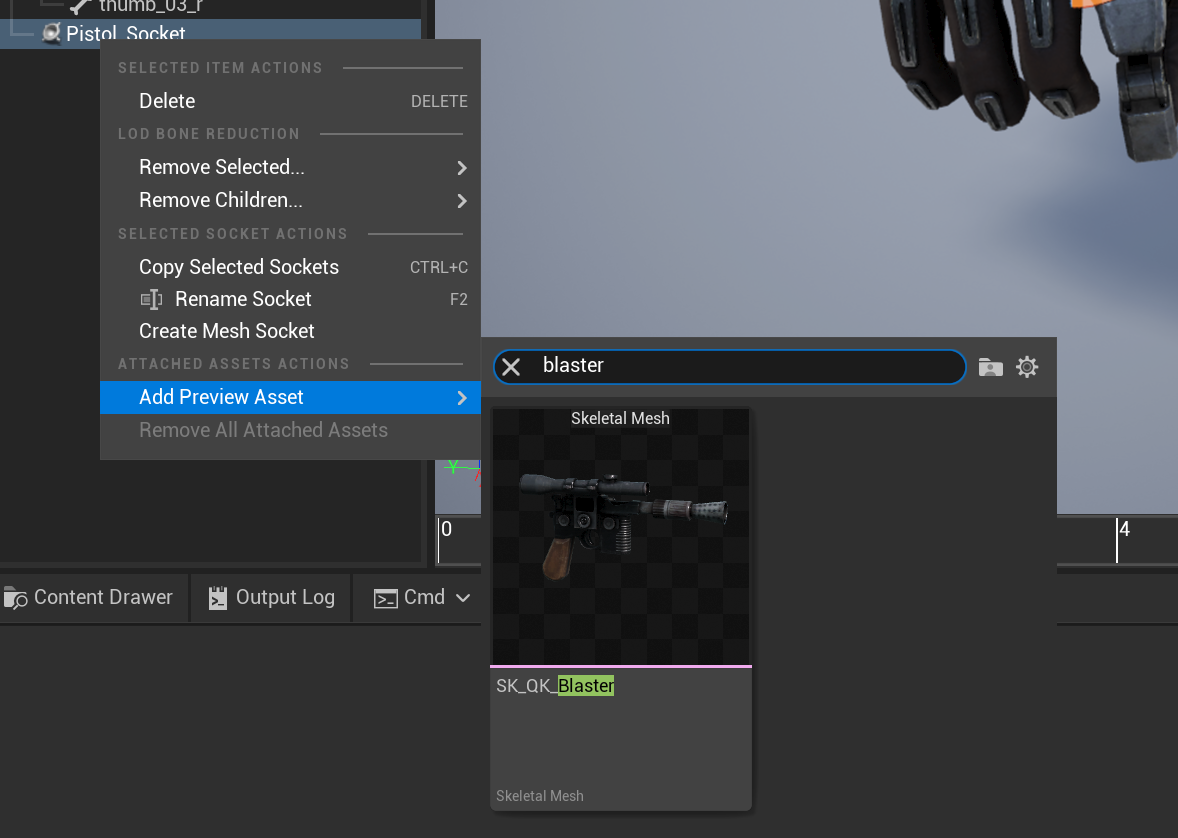
Task: Click the thumb_03_r bone icon
Action: [80, 6]
